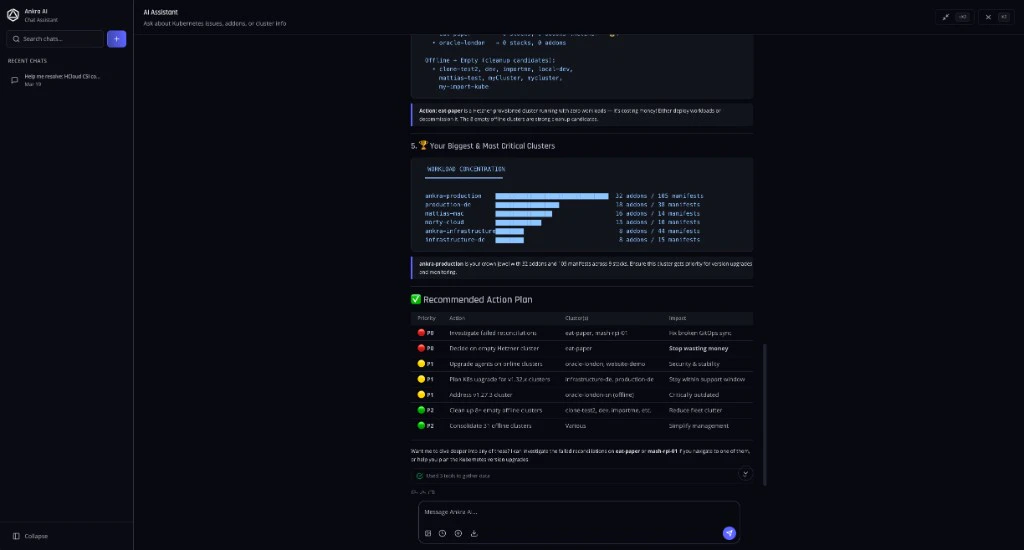Viewport: 1024px width, 550px height.
Task: Click 'WORKLOAD CONCENTRATION' chart title
Action: pos(466,169)
